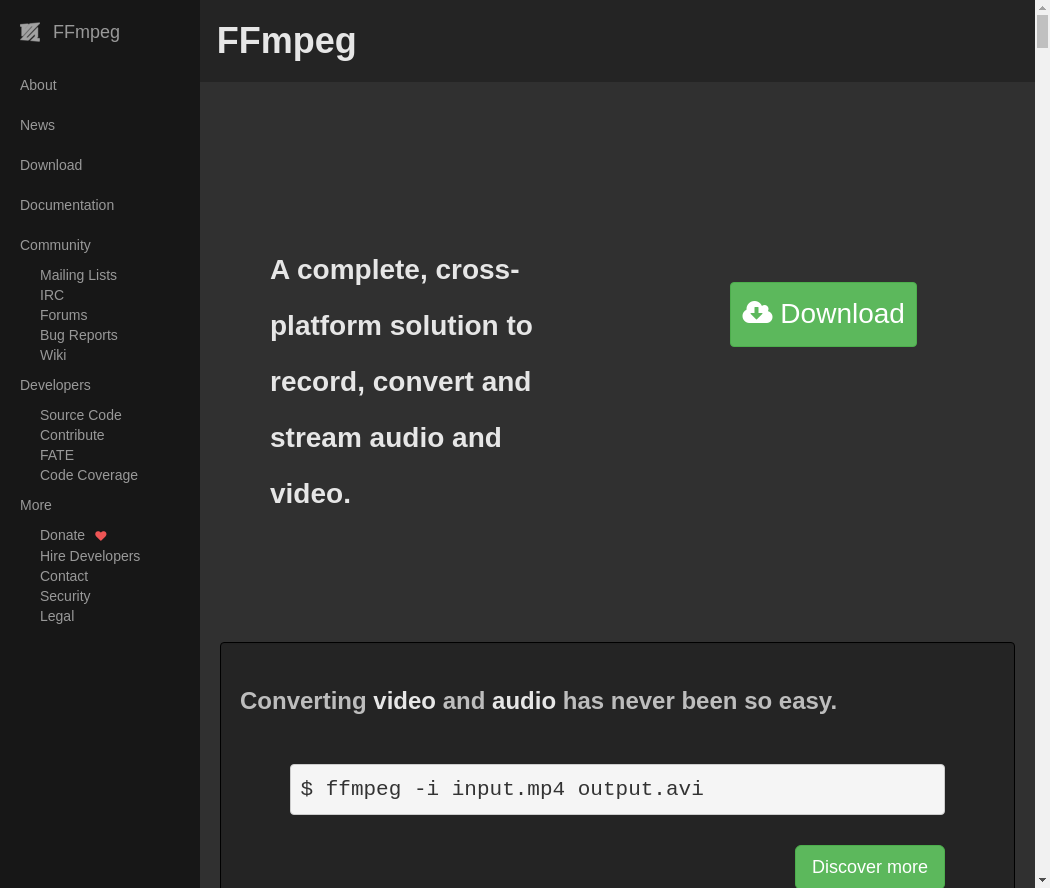Select Community in the sidebar
The width and height of the screenshot is (1050, 888).
pyautogui.click(x=55, y=245)
